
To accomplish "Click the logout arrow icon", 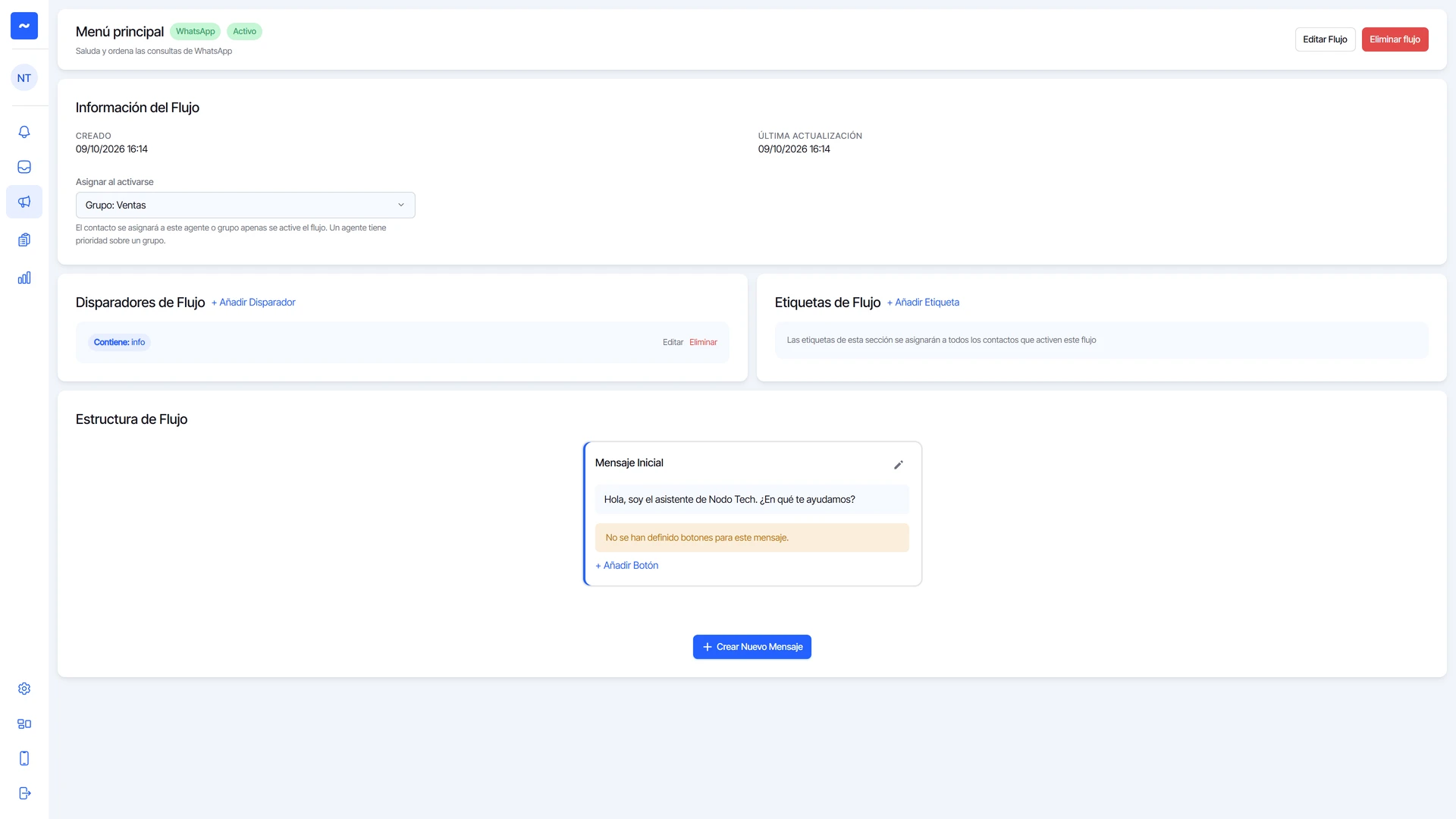I will (x=24, y=793).
